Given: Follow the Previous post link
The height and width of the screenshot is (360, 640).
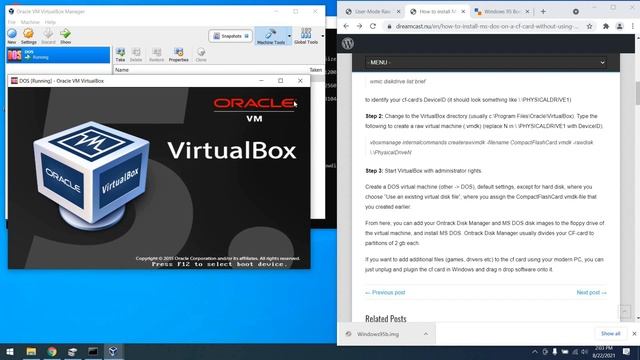Looking at the screenshot, I should pyautogui.click(x=385, y=292).
